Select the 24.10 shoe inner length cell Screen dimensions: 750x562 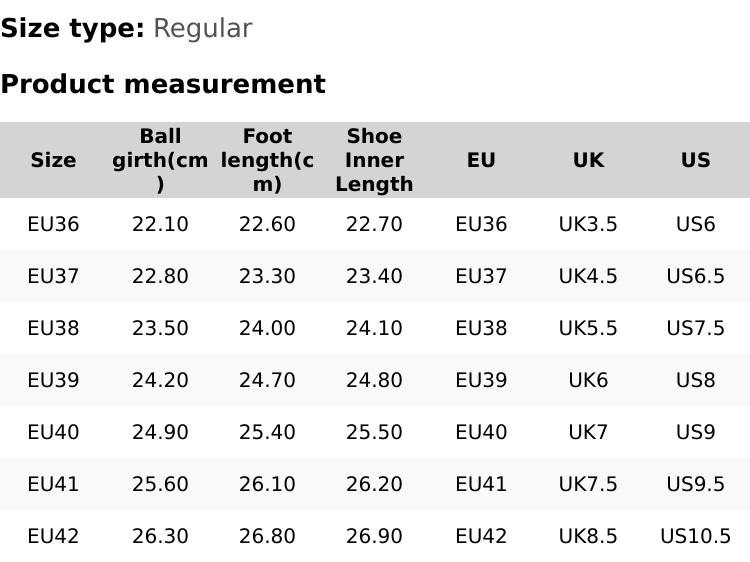(374, 328)
